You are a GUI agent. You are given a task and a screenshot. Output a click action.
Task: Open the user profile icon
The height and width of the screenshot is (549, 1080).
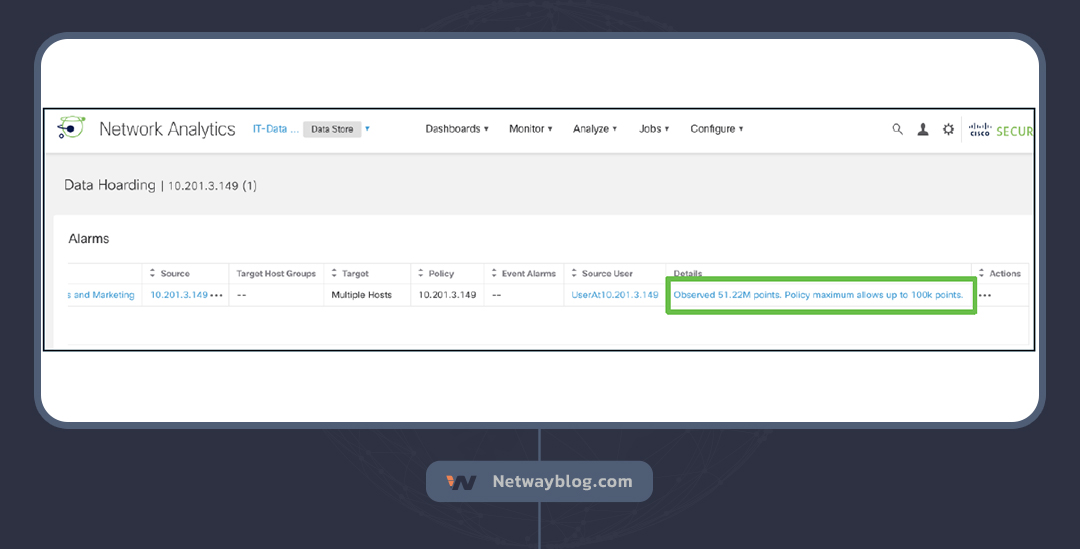(923, 129)
